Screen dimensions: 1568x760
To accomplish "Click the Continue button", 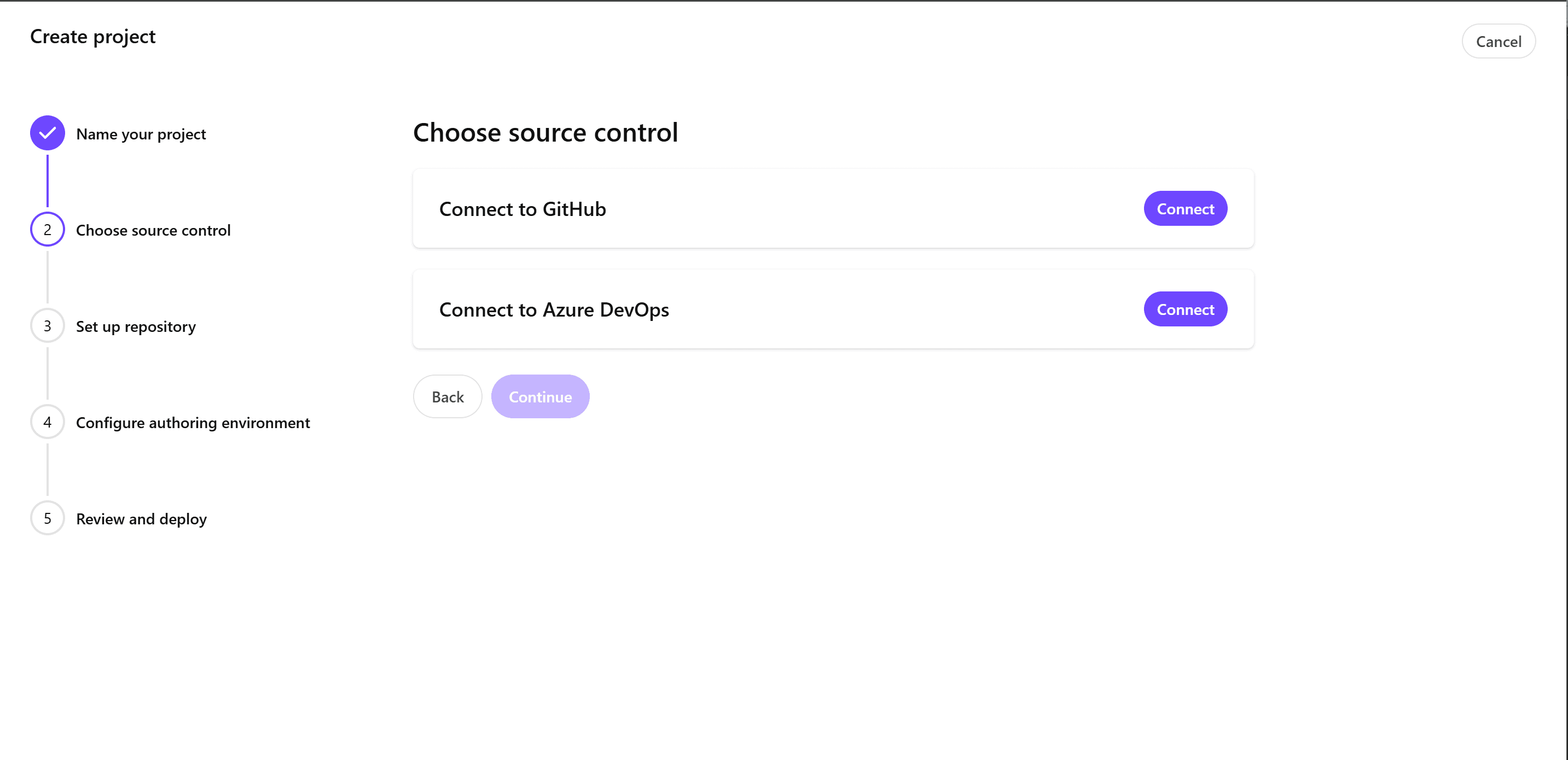I will pyautogui.click(x=540, y=396).
